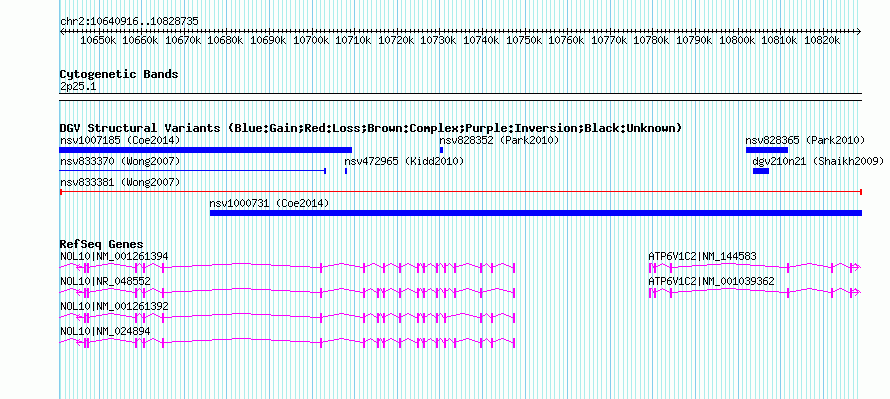Select the long blue nsv1000731 gain bar
The height and width of the screenshot is (399, 890).
click(x=536, y=213)
